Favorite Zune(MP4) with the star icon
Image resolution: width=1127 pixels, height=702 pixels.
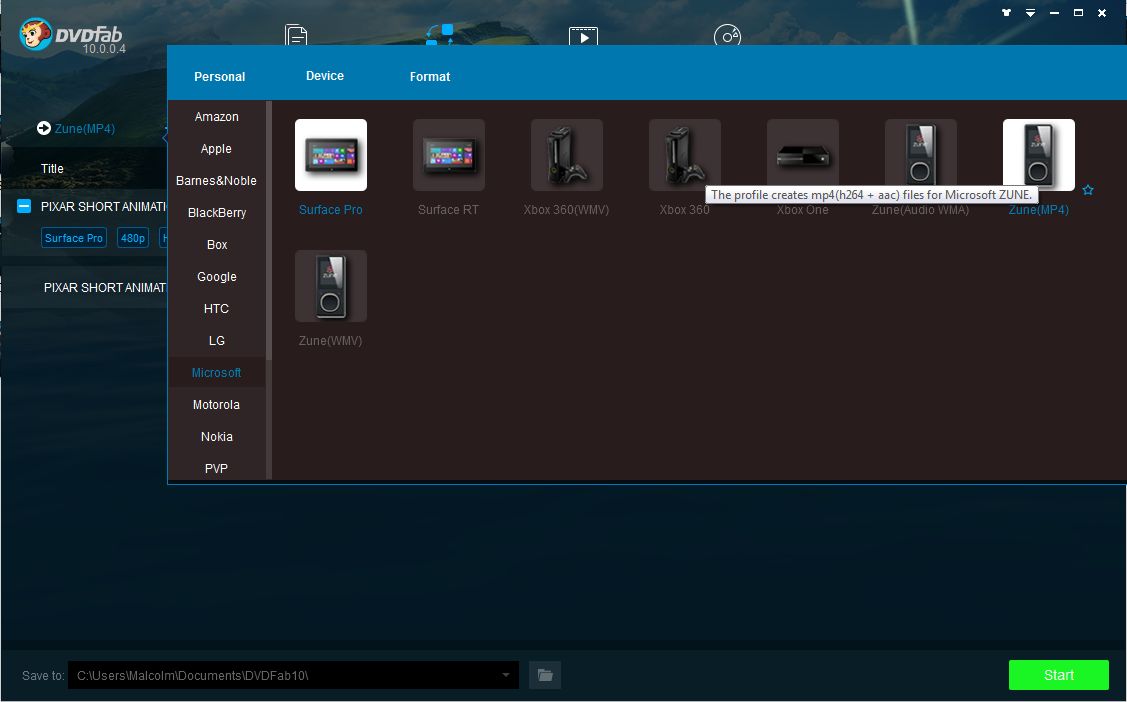[x=1088, y=190]
